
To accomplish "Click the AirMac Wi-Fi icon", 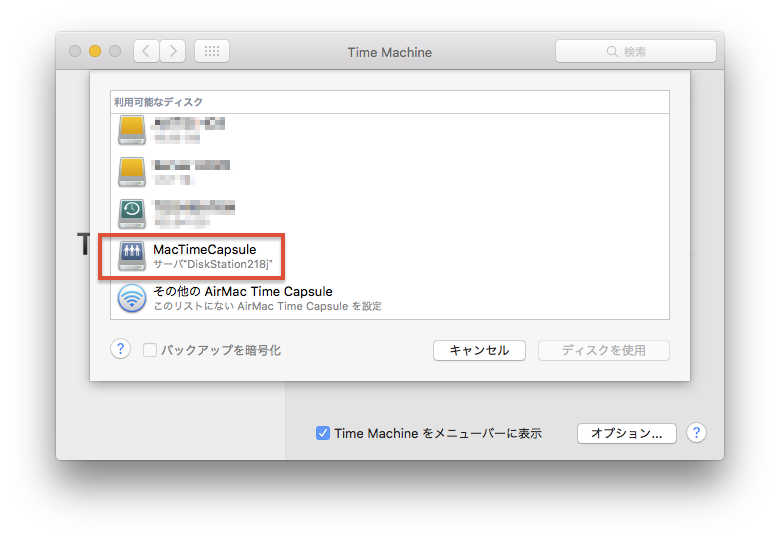I will (x=132, y=298).
